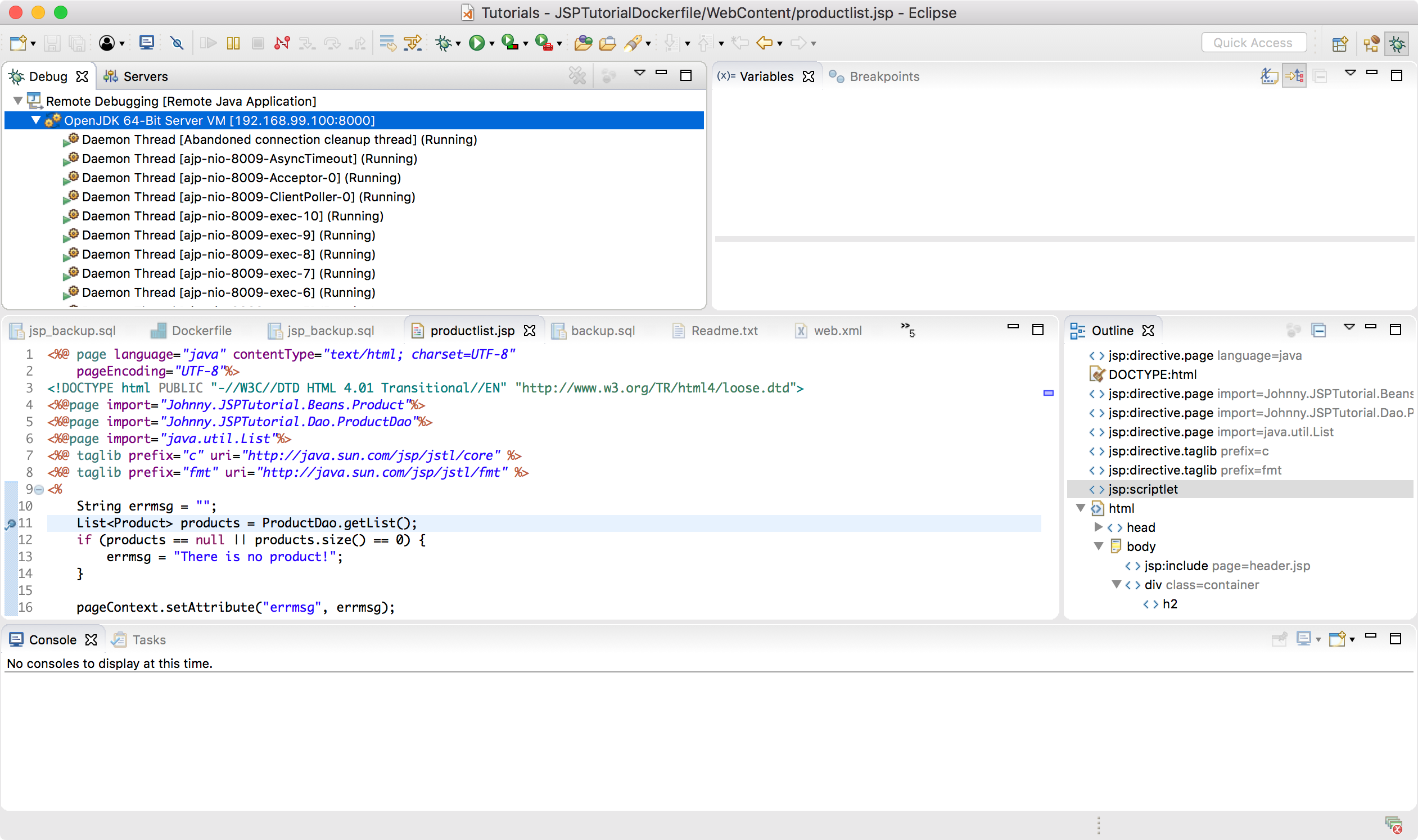Switch to the Java EE perspective icon
The height and width of the screenshot is (840, 1418).
click(1371, 44)
